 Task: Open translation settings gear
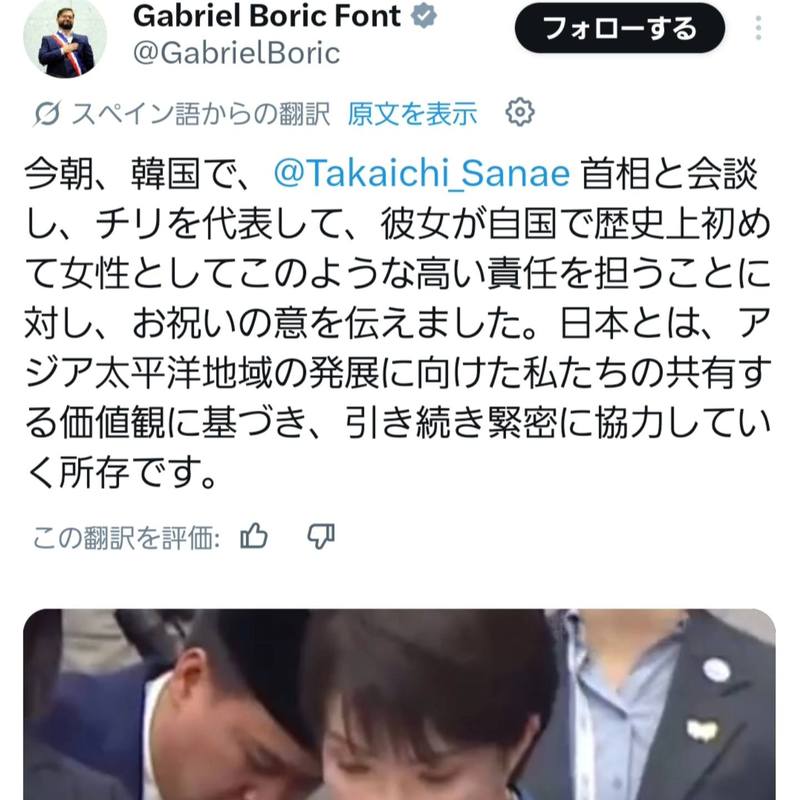(520, 112)
